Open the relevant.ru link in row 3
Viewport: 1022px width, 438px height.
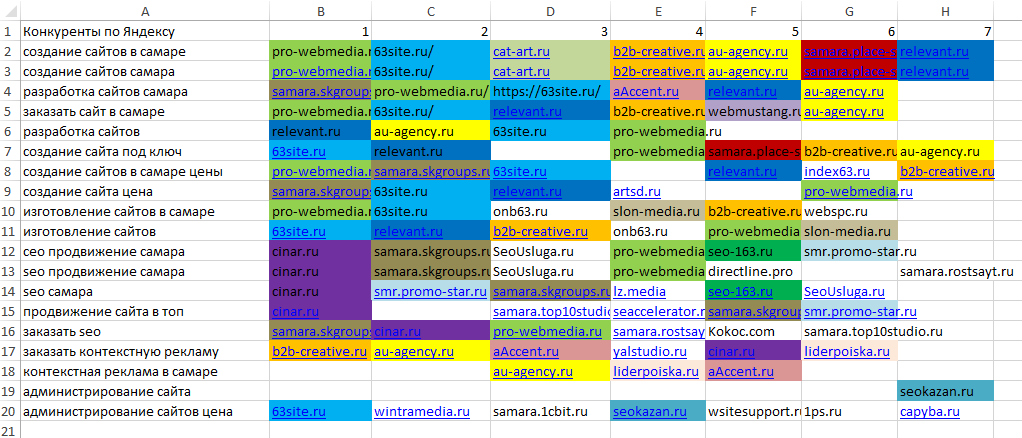tap(934, 72)
